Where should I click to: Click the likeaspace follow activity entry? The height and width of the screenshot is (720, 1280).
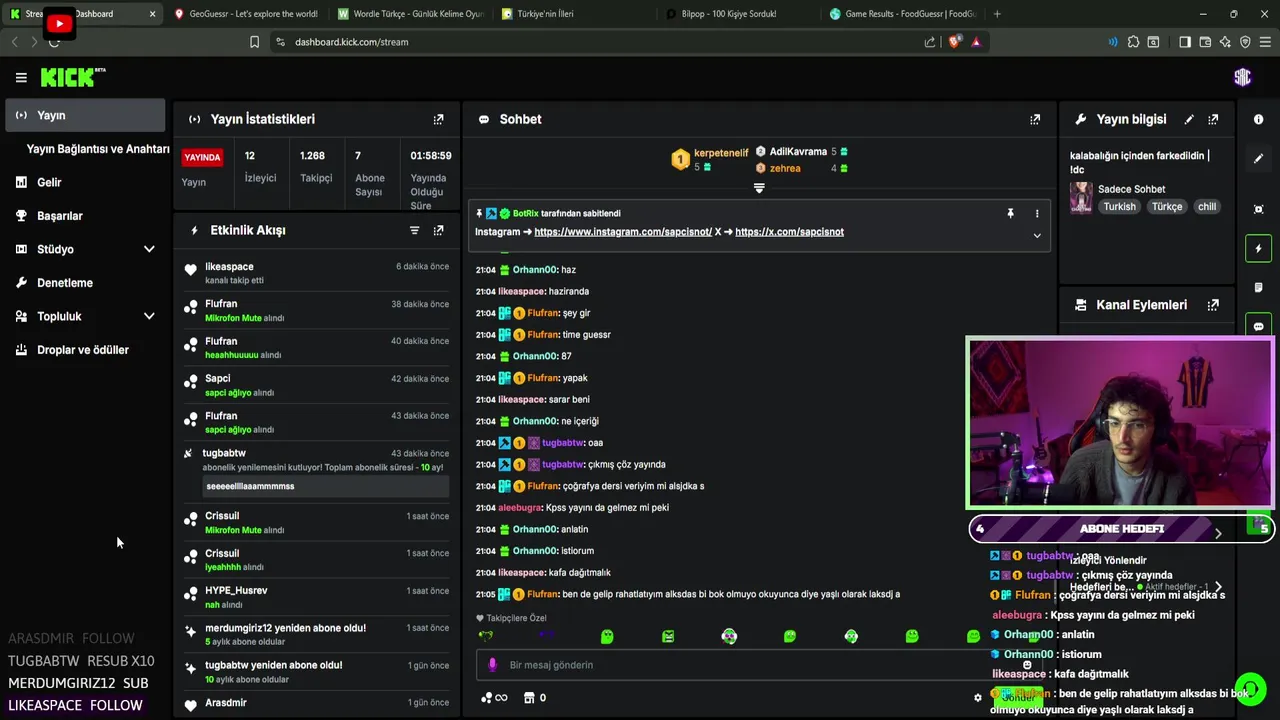[x=317, y=273]
